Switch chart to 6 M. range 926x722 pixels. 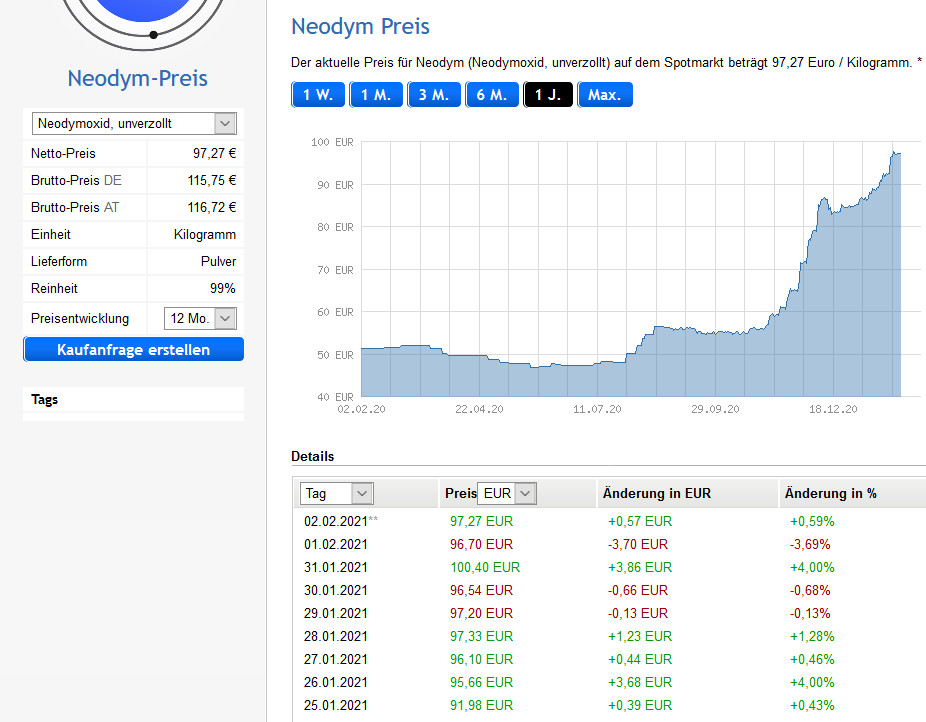[491, 94]
